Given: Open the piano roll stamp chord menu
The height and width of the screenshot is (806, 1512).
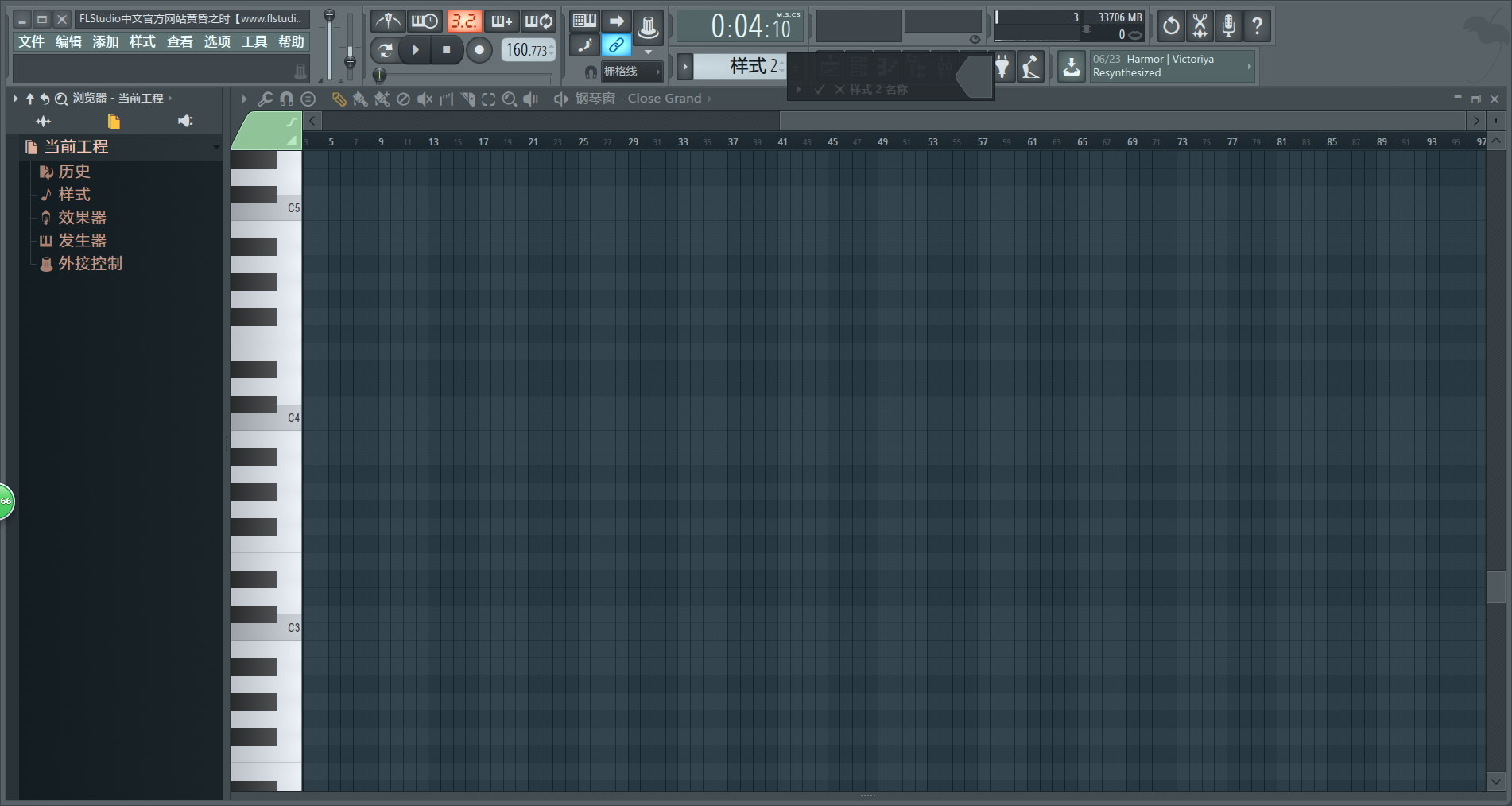Looking at the screenshot, I should point(308,99).
